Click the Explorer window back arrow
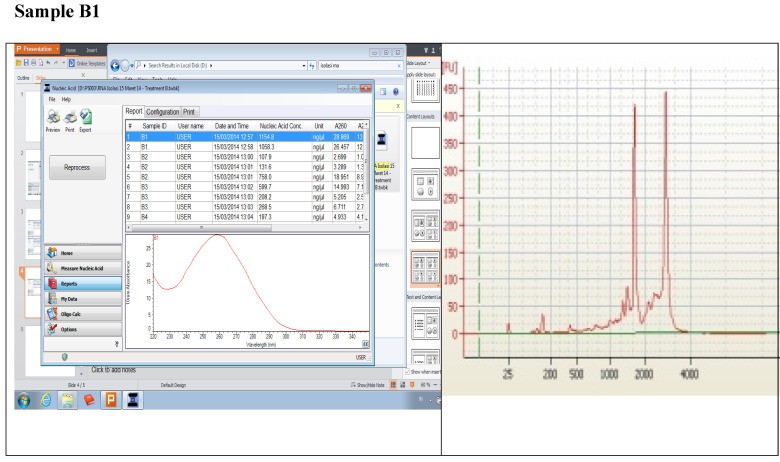The height and width of the screenshot is (462, 780). tap(115, 65)
